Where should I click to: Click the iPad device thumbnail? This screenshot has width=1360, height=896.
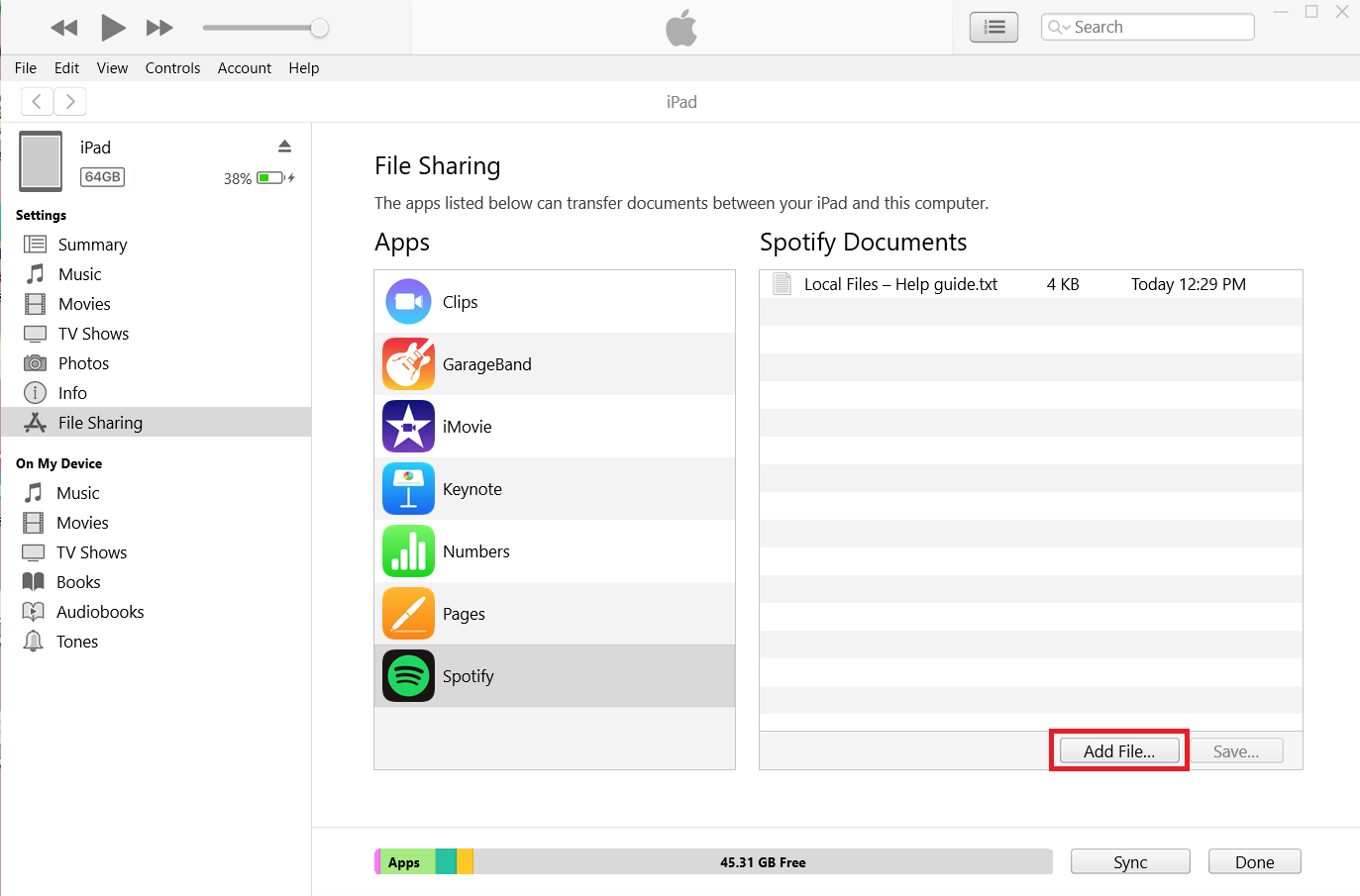click(x=41, y=160)
